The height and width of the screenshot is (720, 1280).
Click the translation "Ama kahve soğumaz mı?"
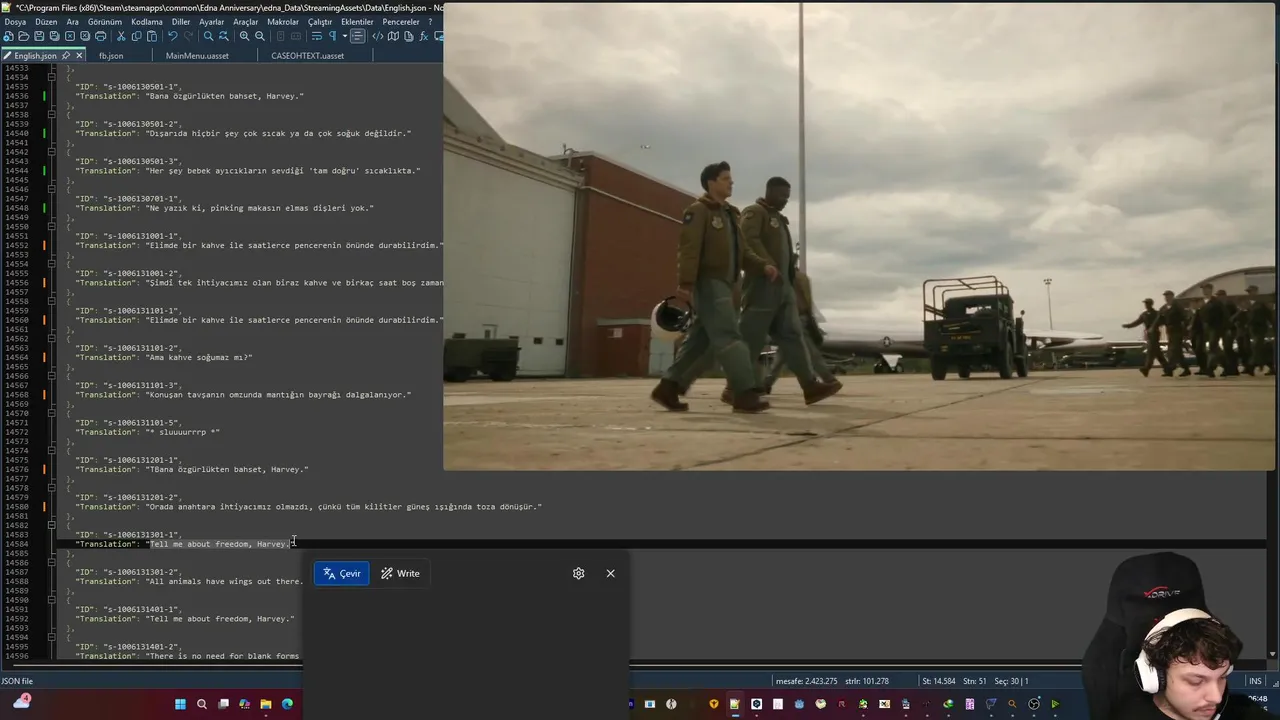pos(199,357)
